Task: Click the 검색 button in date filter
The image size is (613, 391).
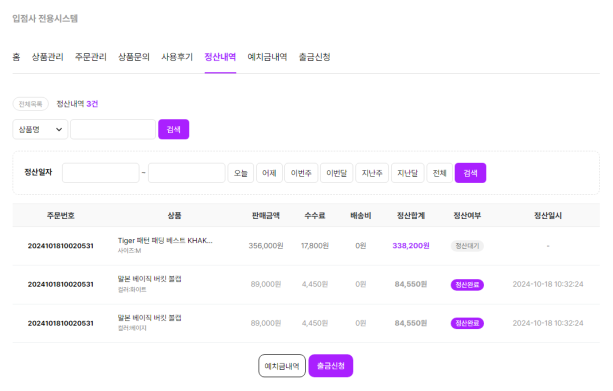Action: (x=470, y=173)
